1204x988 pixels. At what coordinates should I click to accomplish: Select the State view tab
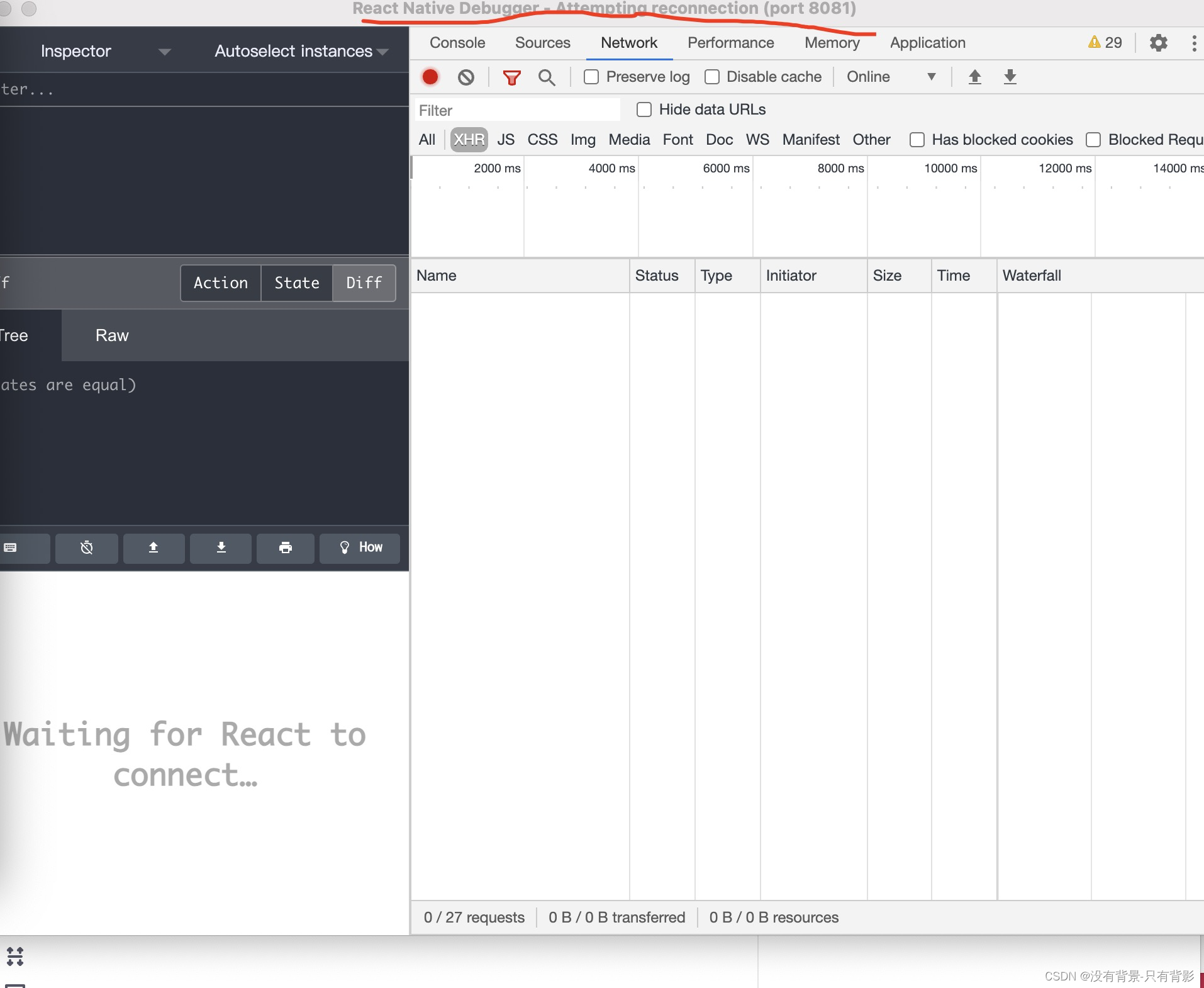pyautogui.click(x=297, y=283)
